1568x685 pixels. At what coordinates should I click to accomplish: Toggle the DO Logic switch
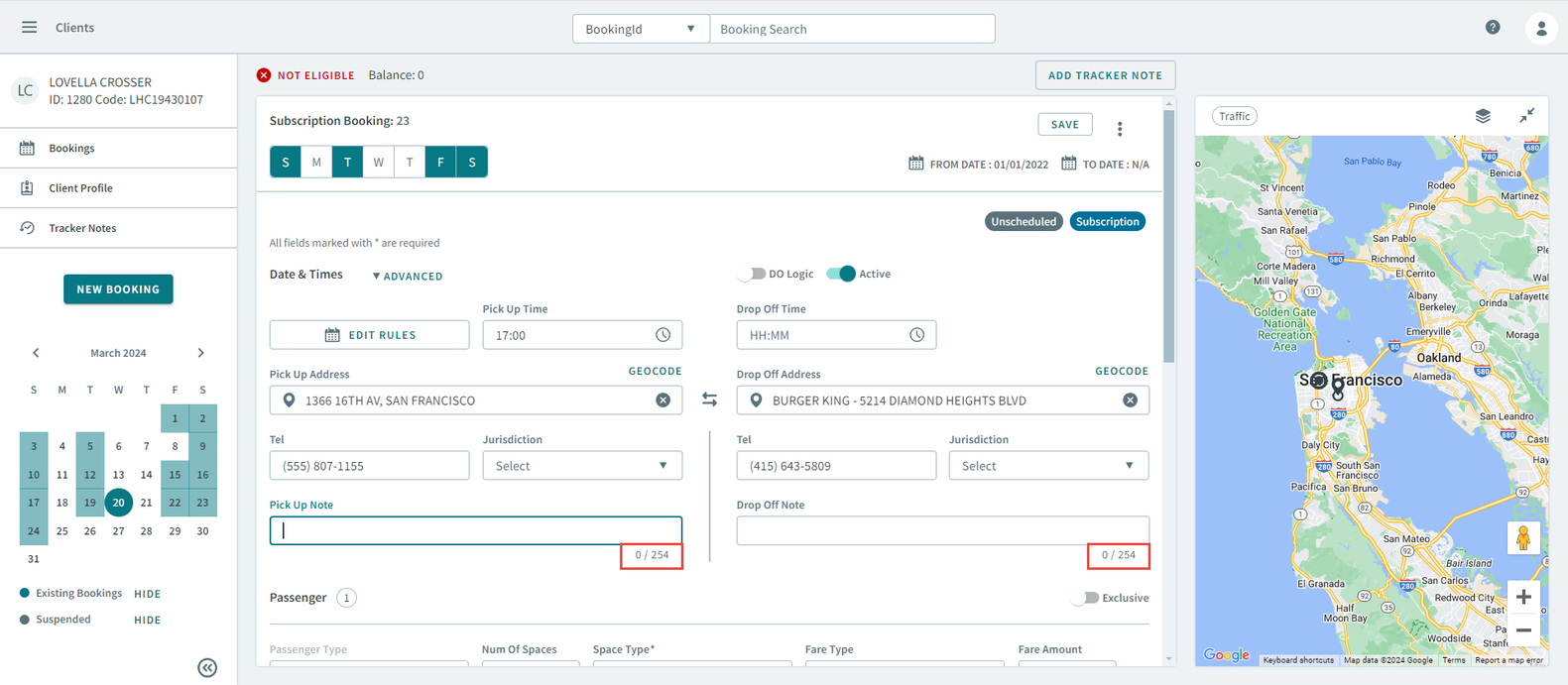(x=753, y=275)
